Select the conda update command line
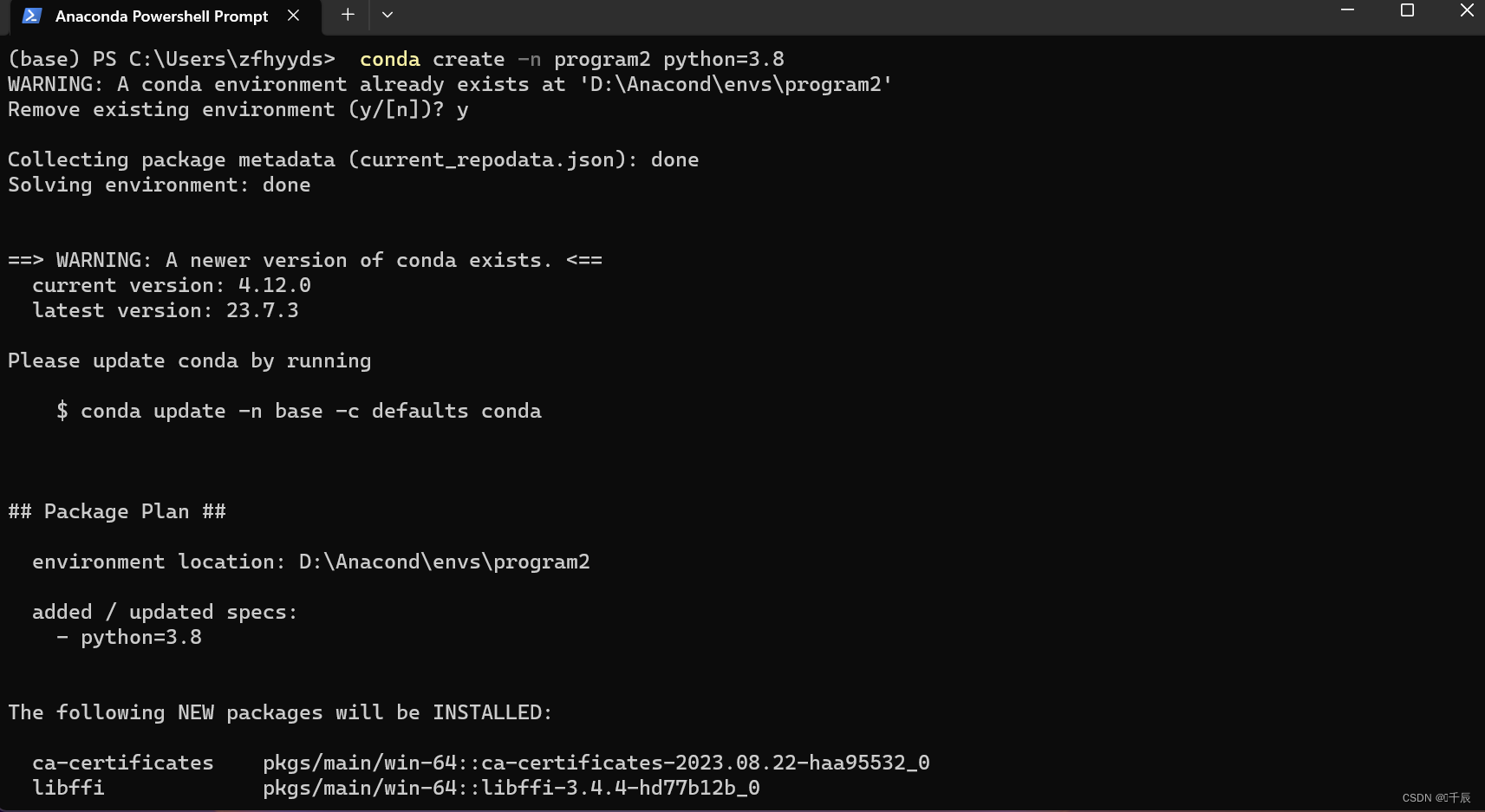This screenshot has height=812, width=1485. (x=299, y=411)
